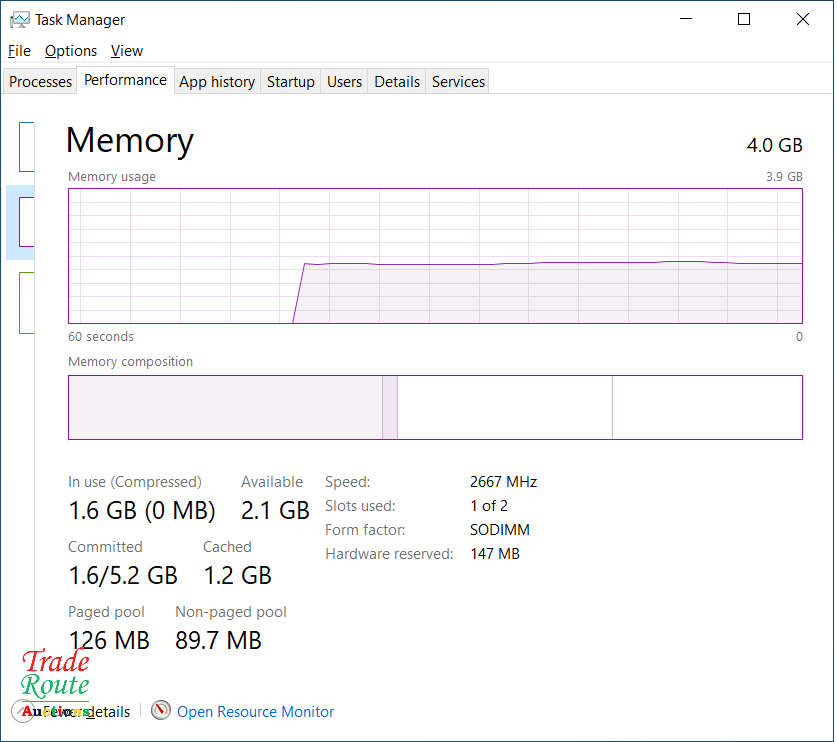Show the Details tab
Viewport: 837px width, 742px height.
397,82
